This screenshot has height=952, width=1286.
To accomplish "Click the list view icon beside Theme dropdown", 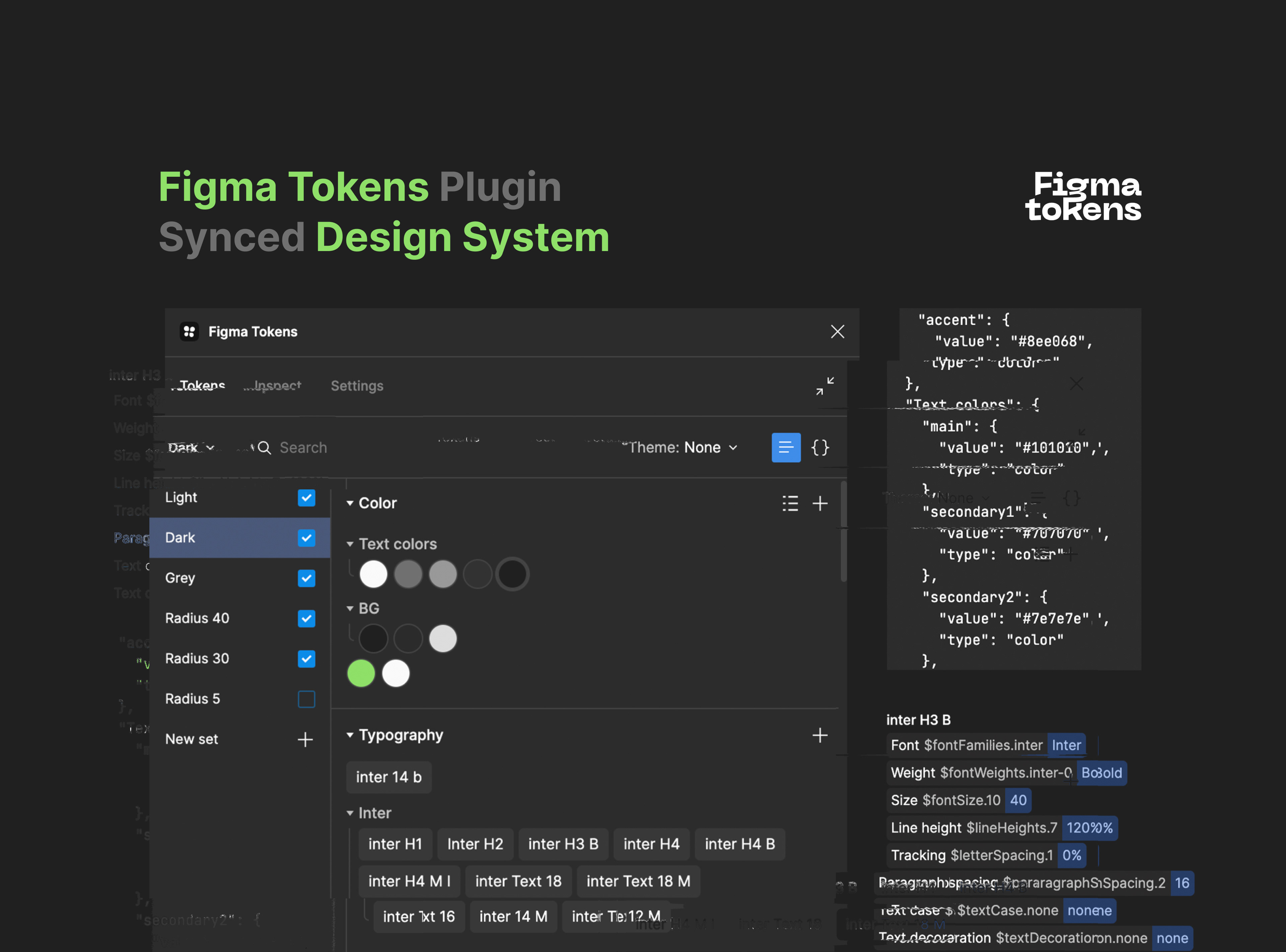I will [x=786, y=447].
